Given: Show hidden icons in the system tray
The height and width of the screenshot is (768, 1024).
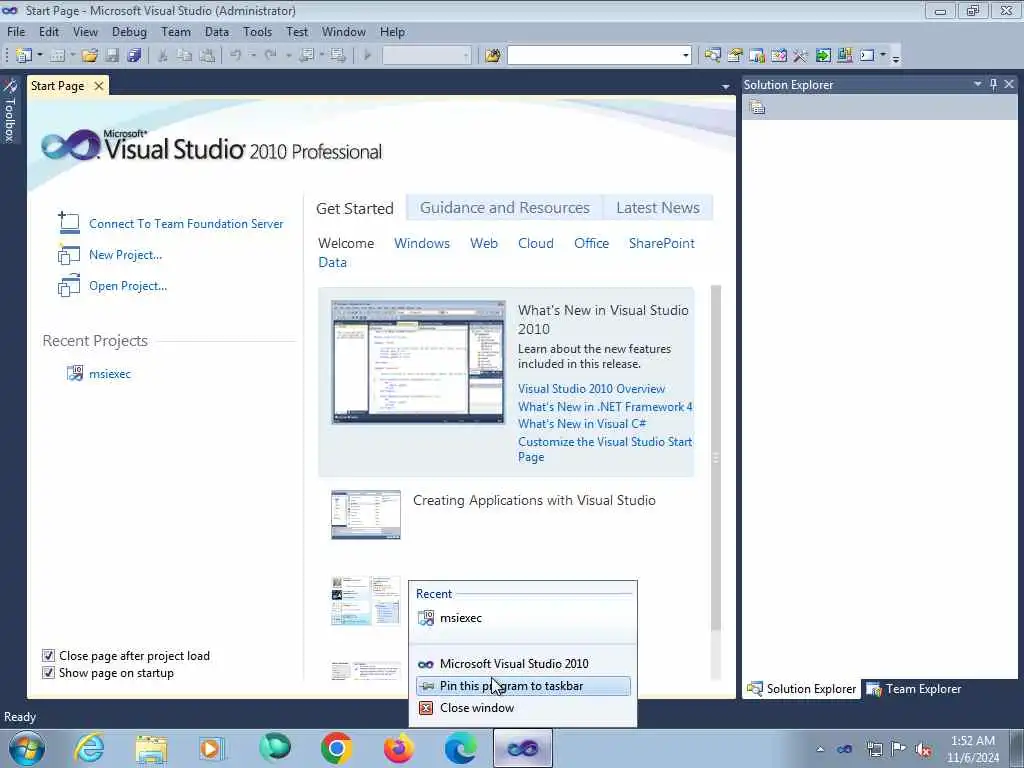Looking at the screenshot, I should point(820,749).
